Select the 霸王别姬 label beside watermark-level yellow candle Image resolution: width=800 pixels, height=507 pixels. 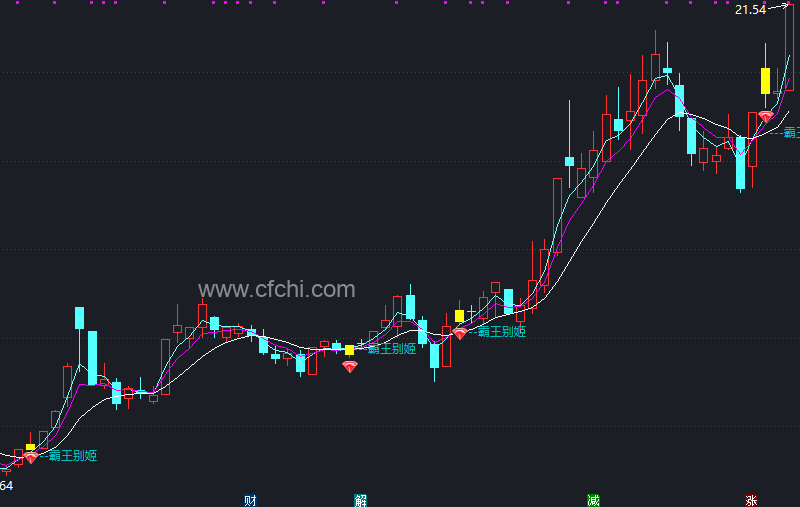click(392, 349)
